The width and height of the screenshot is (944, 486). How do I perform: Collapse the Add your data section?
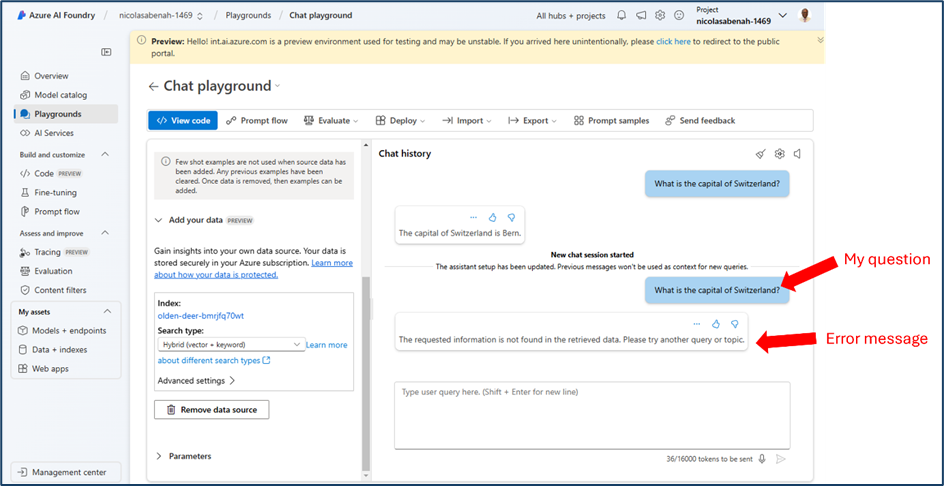(158, 220)
